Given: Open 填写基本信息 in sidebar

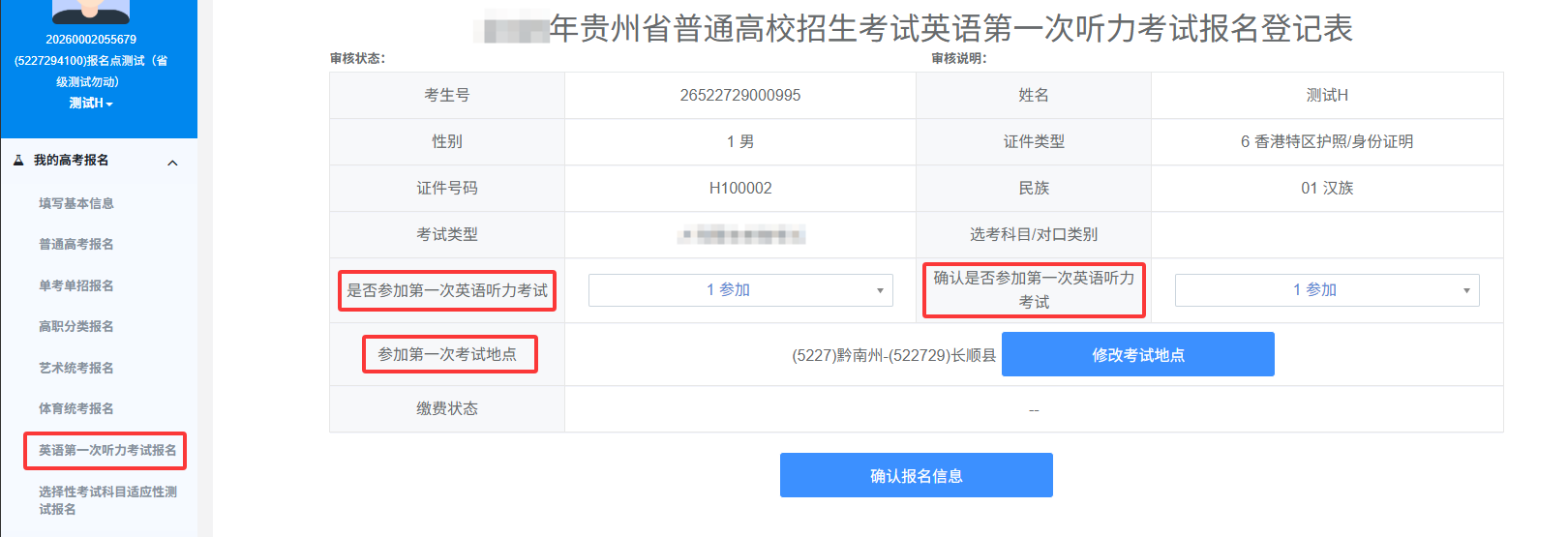Looking at the screenshot, I should pyautogui.click(x=76, y=203).
